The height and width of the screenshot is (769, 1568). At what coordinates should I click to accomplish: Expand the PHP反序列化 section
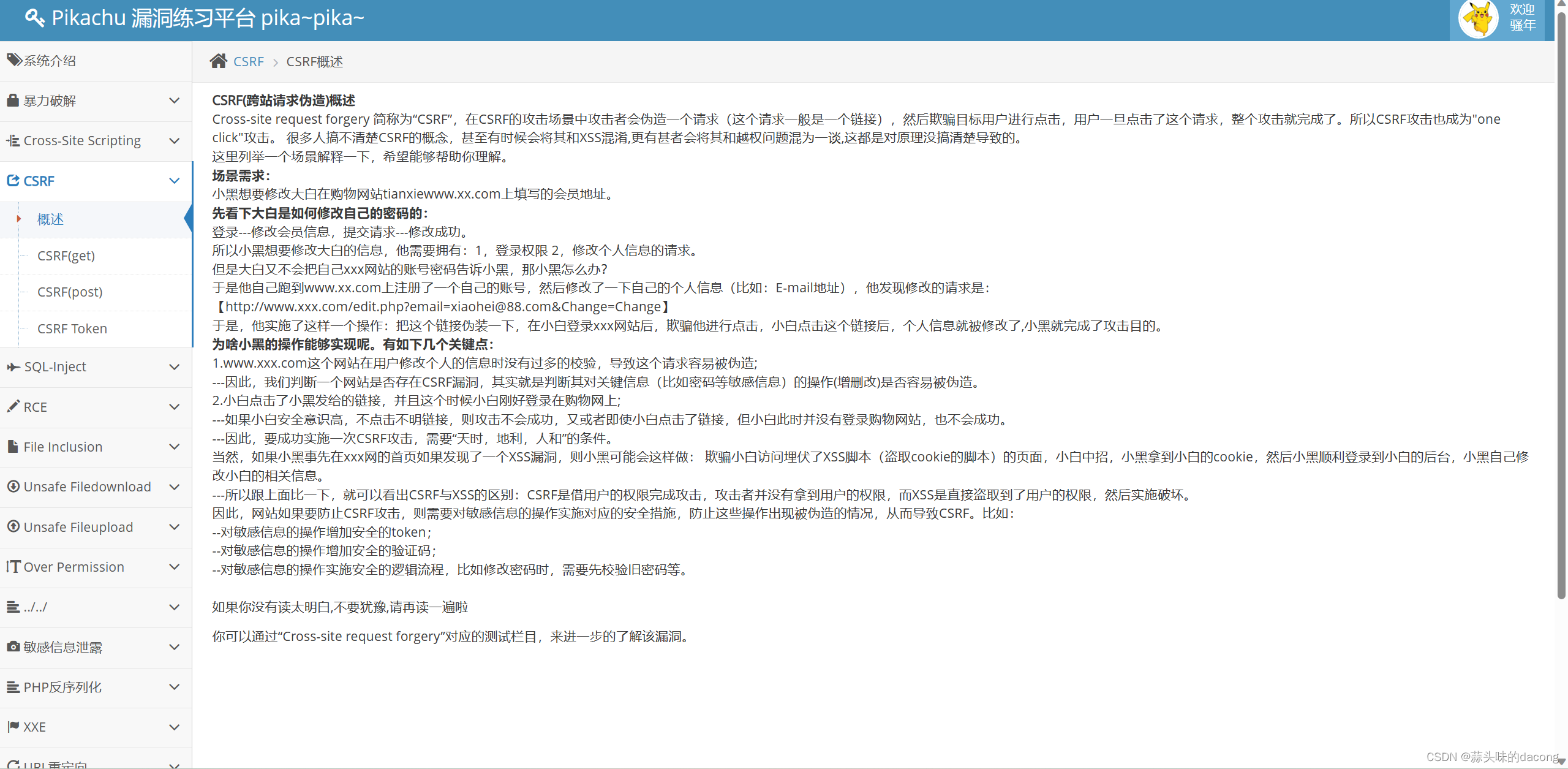click(175, 687)
